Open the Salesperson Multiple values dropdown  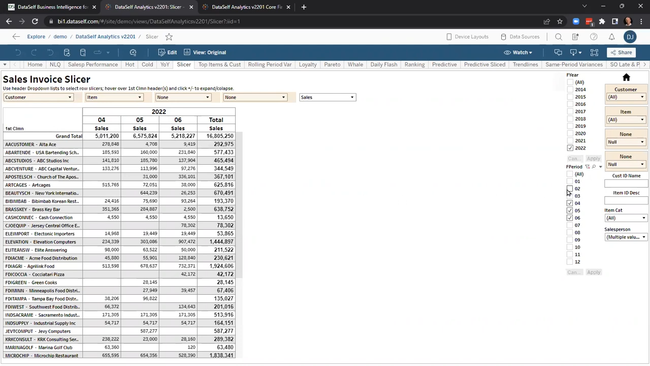[626, 237]
